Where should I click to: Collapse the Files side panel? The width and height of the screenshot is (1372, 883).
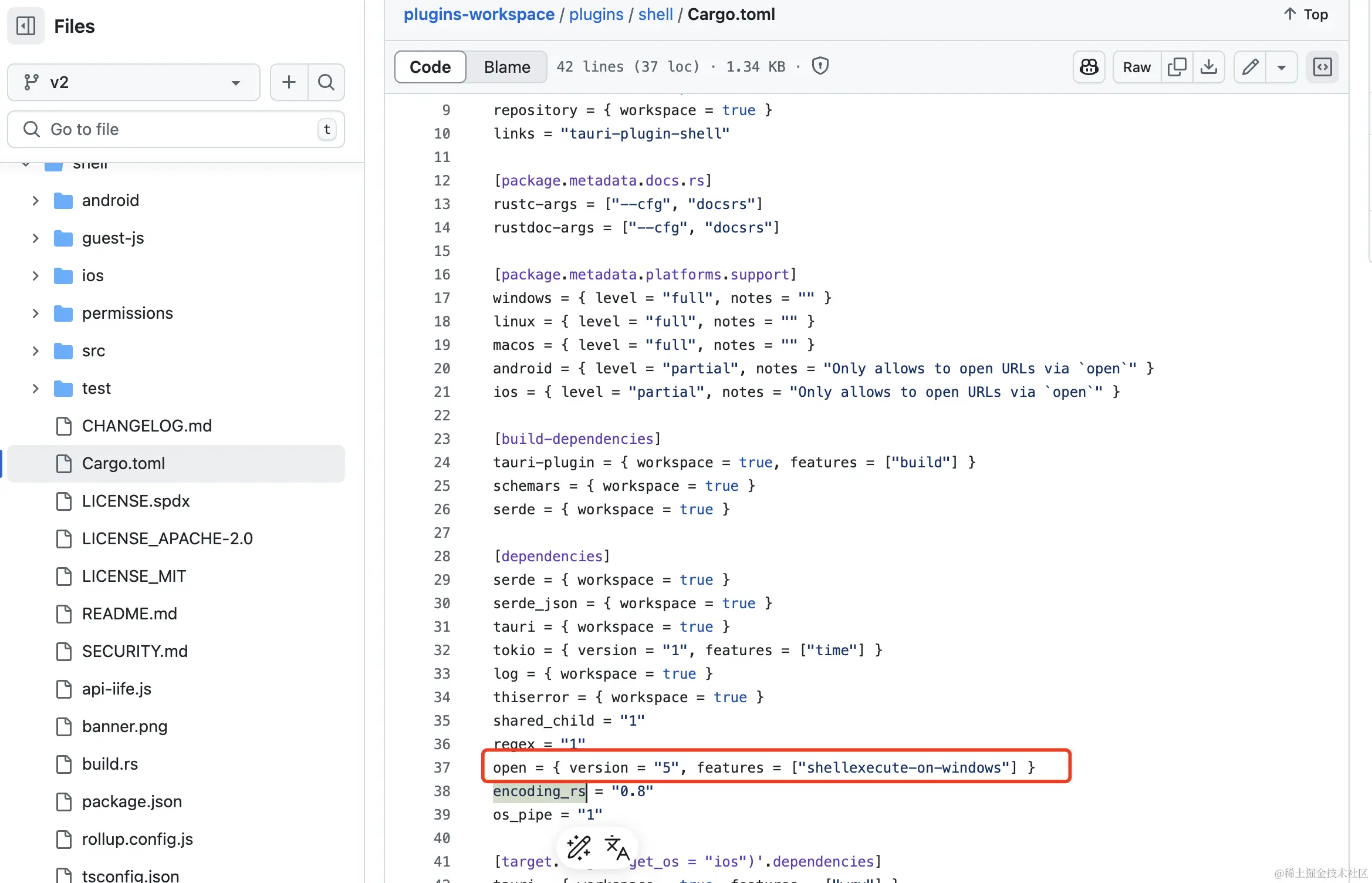pos(26,26)
